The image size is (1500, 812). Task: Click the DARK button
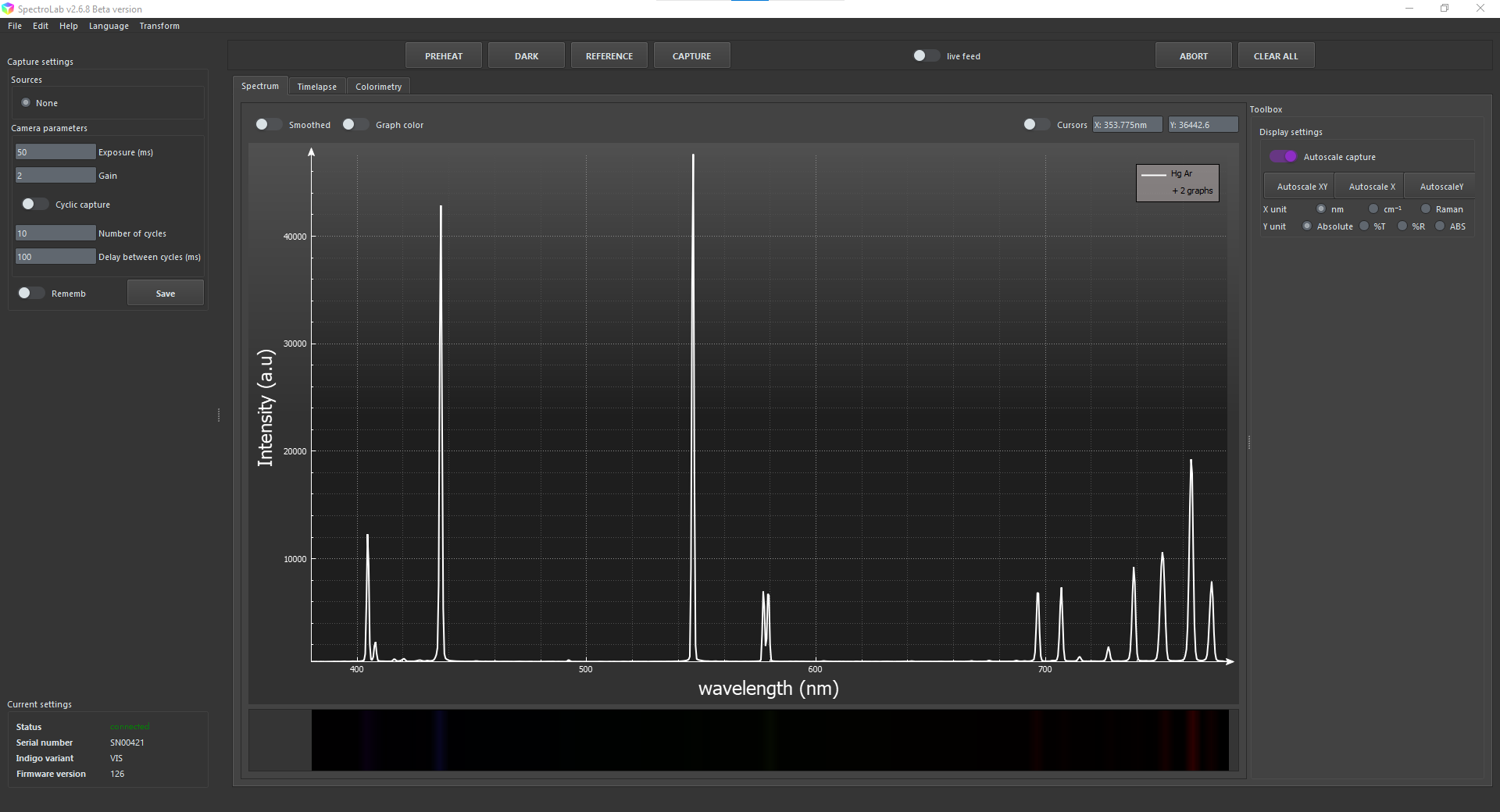pos(527,56)
